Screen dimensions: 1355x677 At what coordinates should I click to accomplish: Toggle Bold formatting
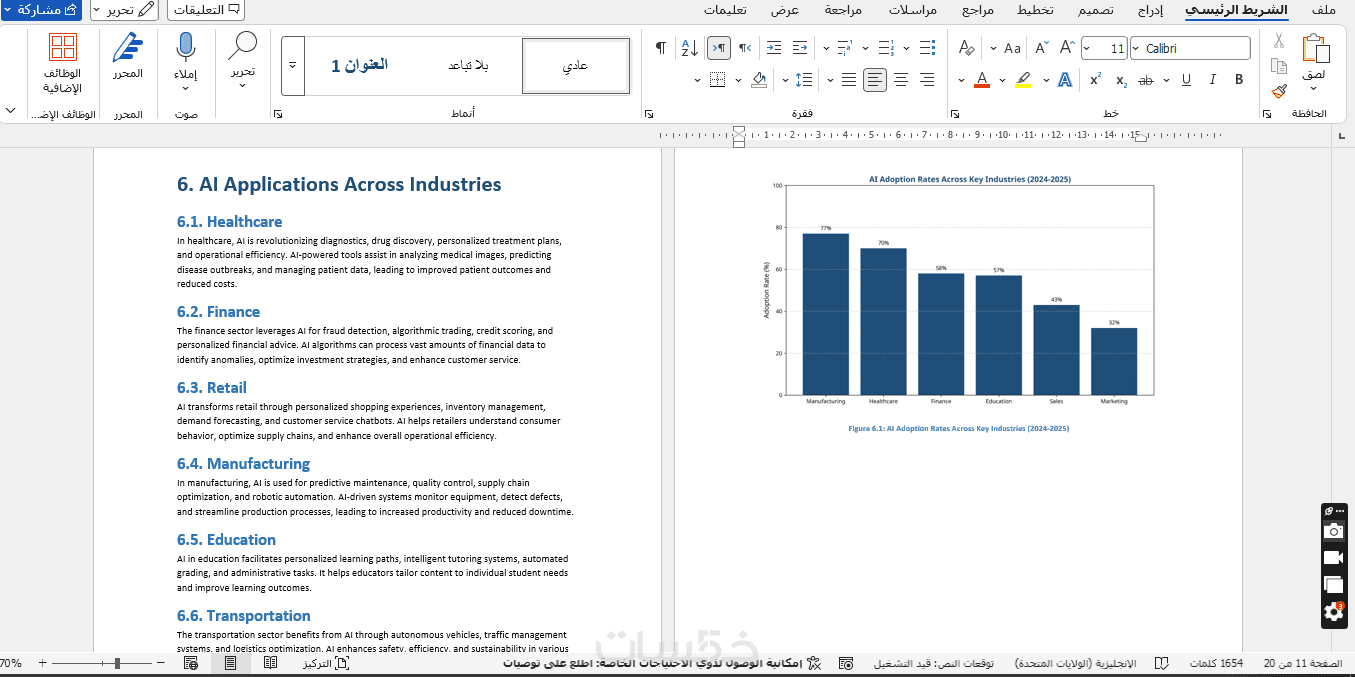pos(1238,80)
